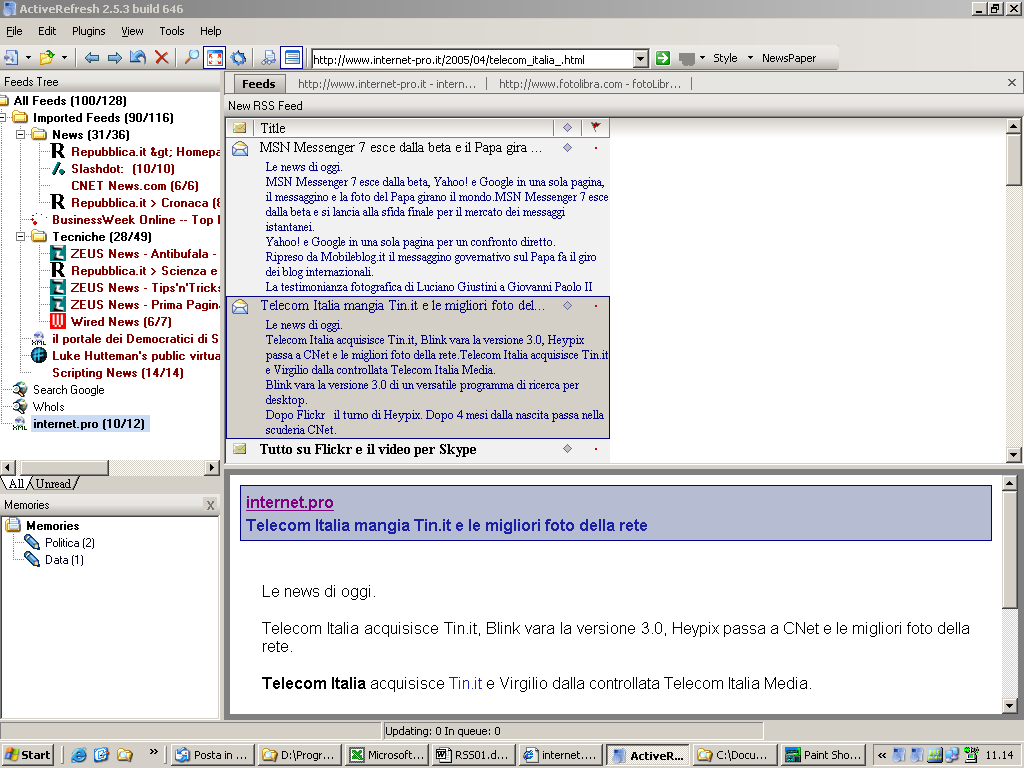Viewport: 1024px width, 768px height.
Task: Open the Tools menu
Action: (172, 31)
